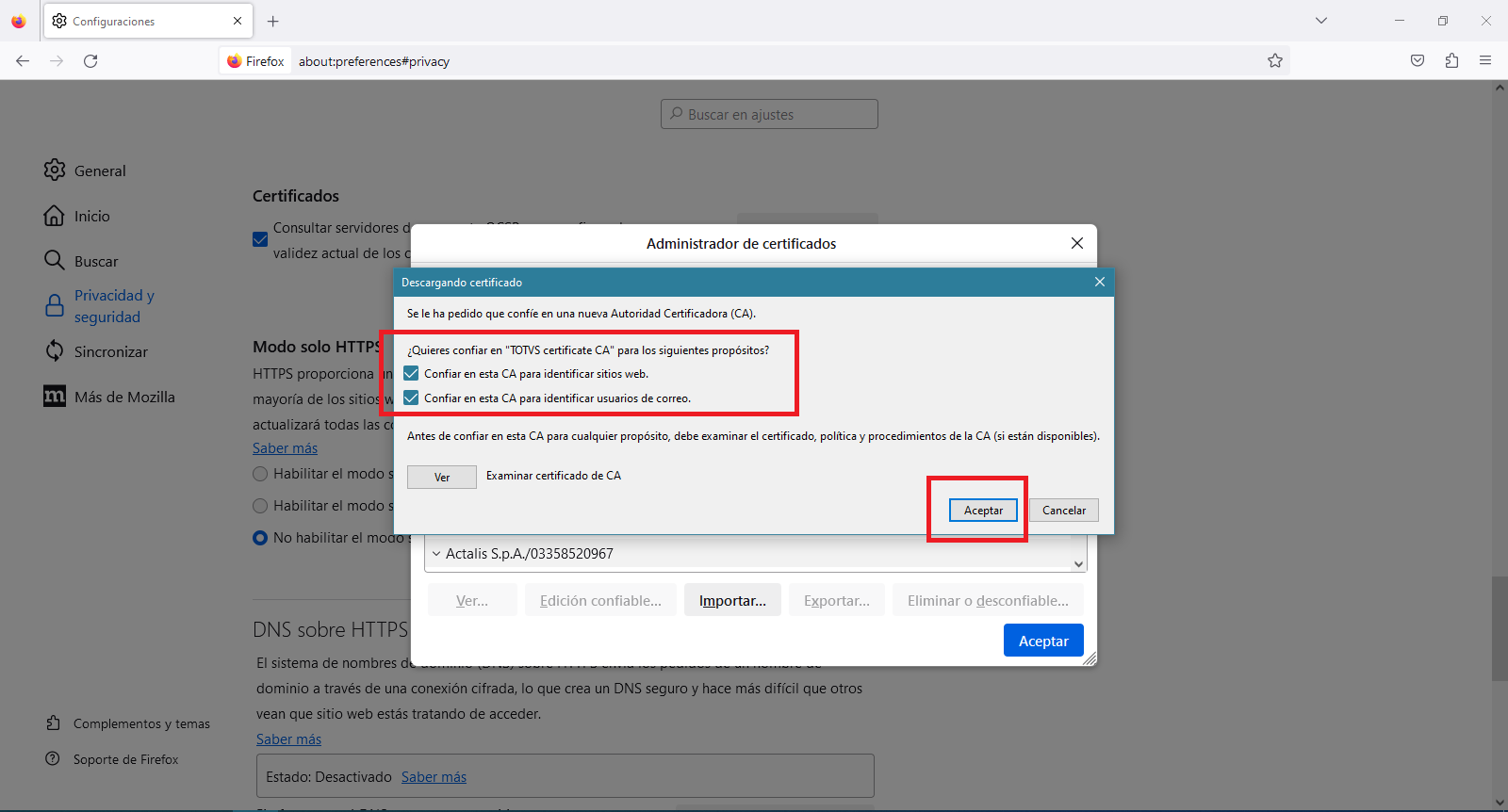Reload the page with refresh icon
The image size is (1508, 812).
(x=90, y=60)
